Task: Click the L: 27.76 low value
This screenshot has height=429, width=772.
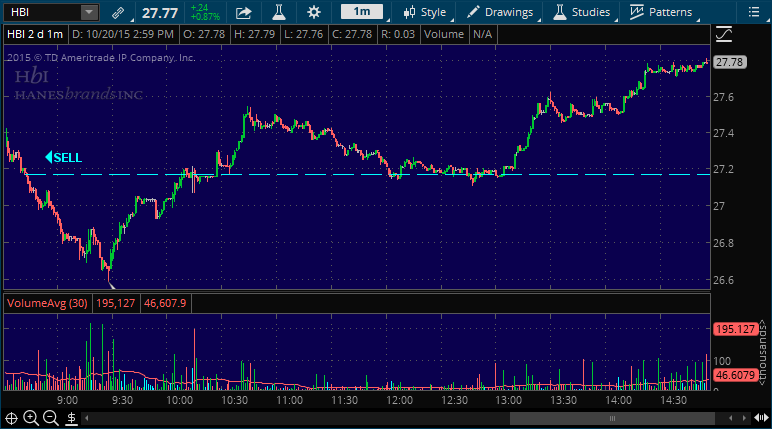Action: pyautogui.click(x=304, y=34)
